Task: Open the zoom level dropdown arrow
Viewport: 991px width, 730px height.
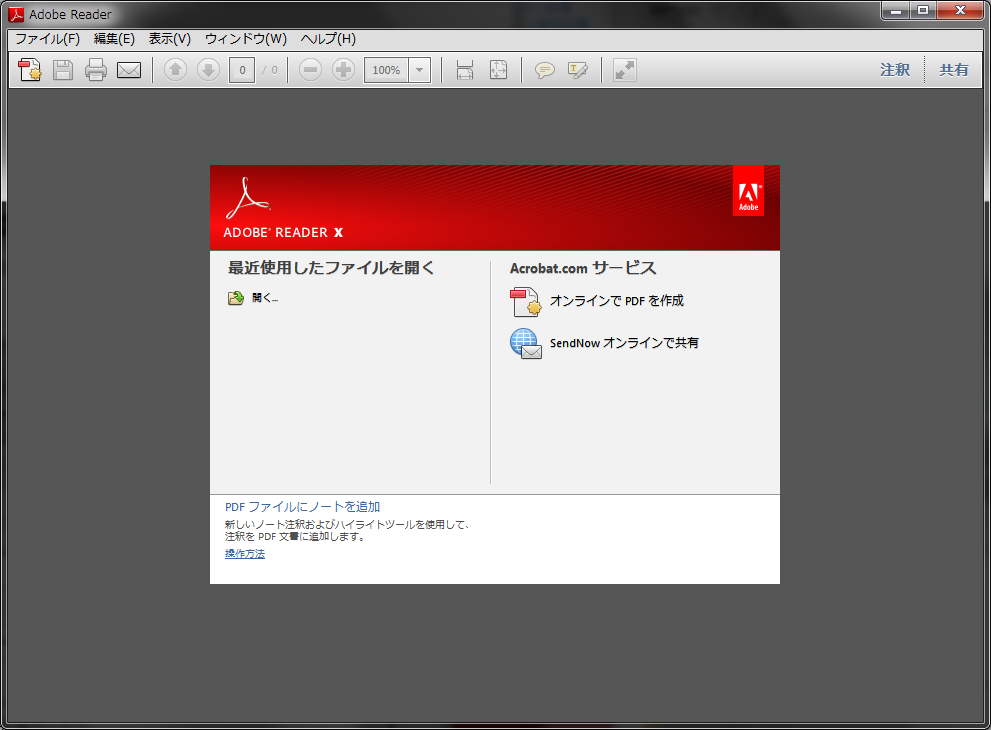Action: tap(420, 70)
